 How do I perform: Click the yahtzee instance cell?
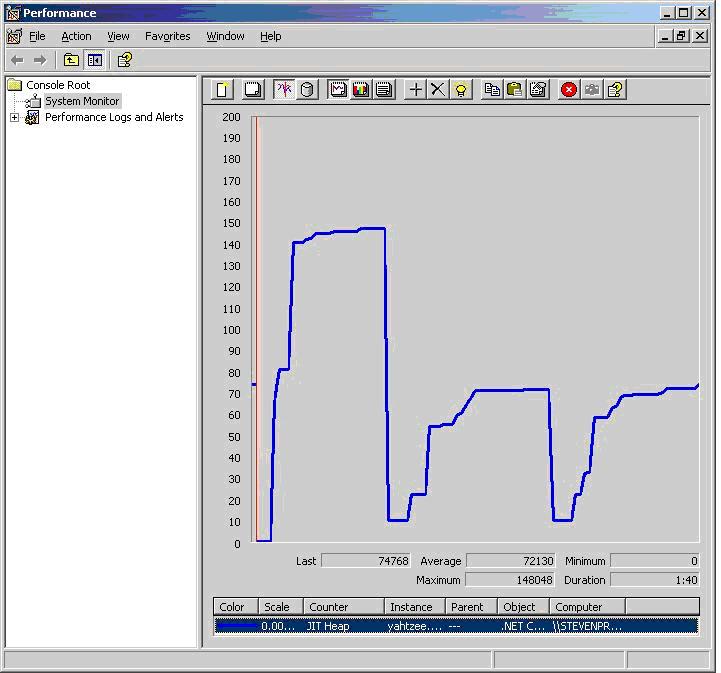[x=415, y=626]
